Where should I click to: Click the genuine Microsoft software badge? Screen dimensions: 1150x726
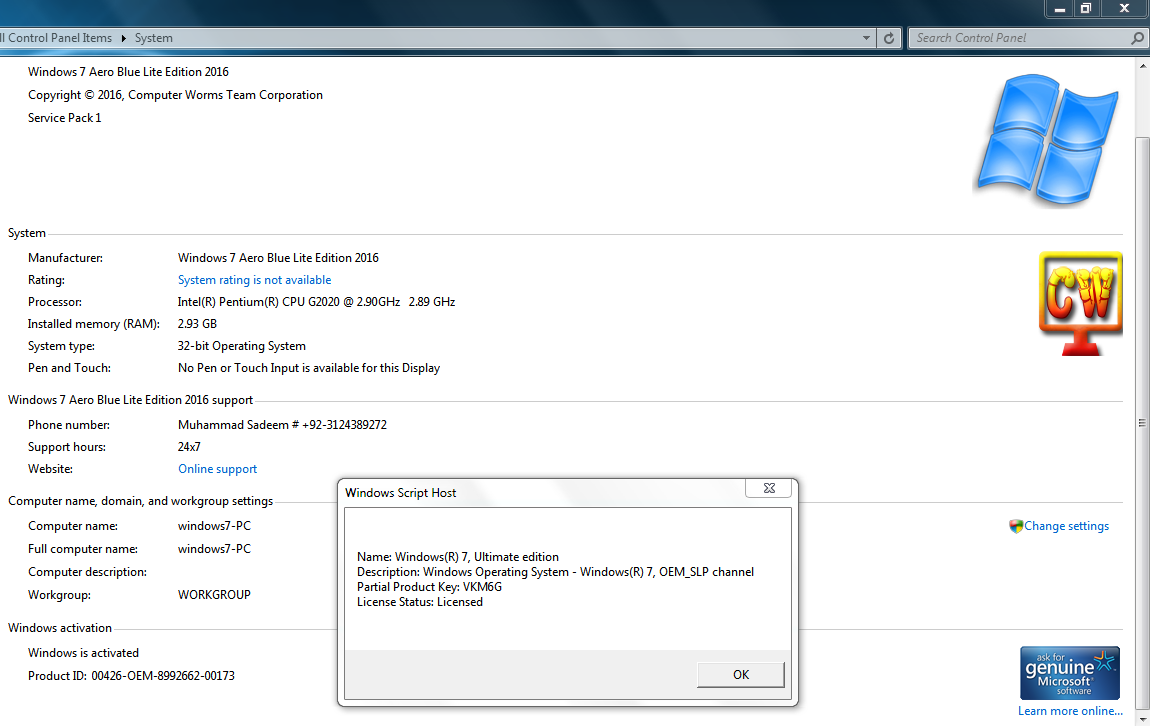click(1069, 672)
